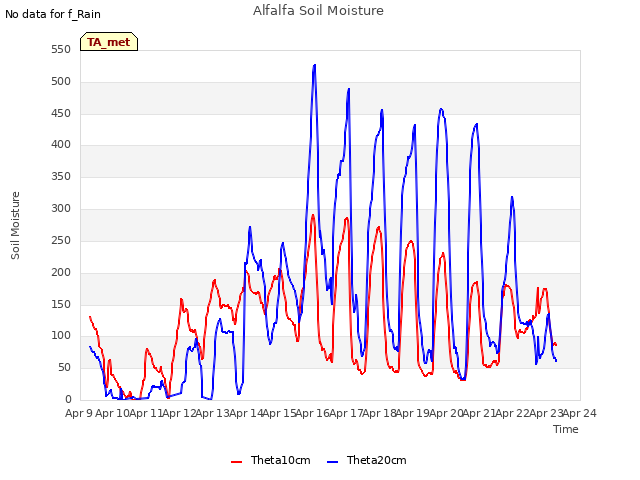Select the TA_met annotation label
The height and width of the screenshot is (480, 640).
109,42
